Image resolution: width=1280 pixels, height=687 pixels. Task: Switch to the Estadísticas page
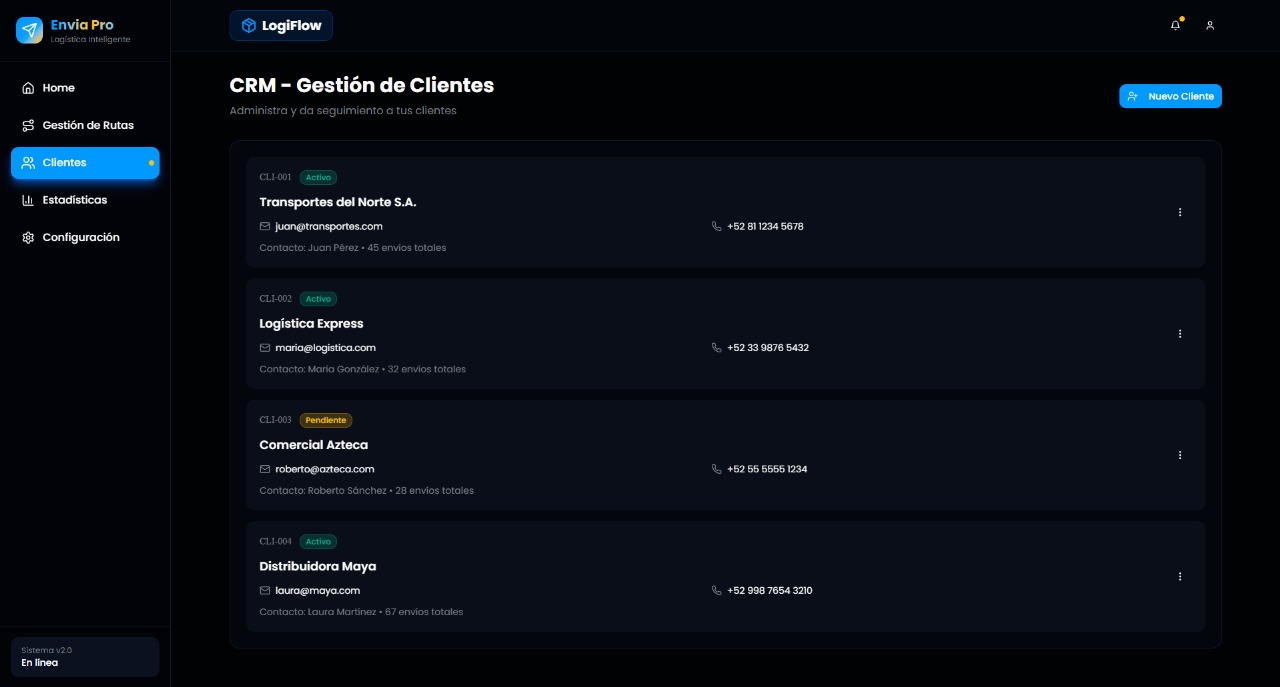(x=74, y=200)
